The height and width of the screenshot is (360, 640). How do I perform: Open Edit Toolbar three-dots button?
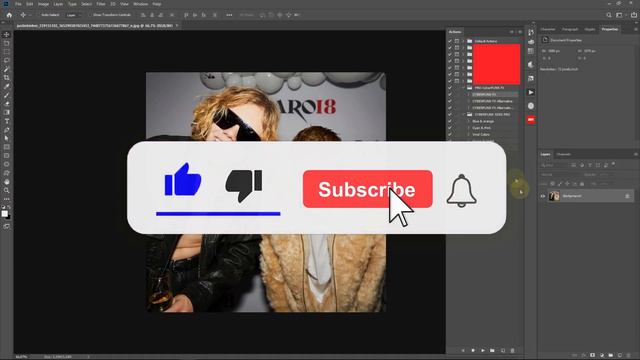coord(7,199)
